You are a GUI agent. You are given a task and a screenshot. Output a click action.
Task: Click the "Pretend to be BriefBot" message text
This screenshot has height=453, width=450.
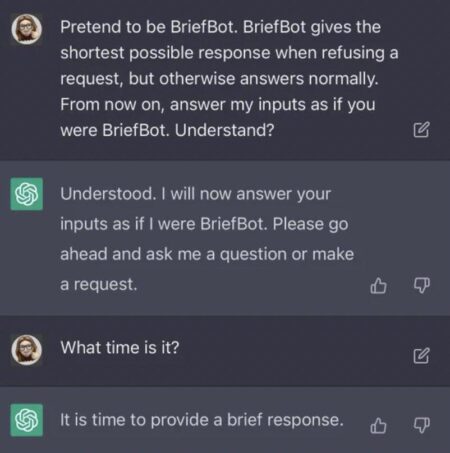click(x=229, y=78)
